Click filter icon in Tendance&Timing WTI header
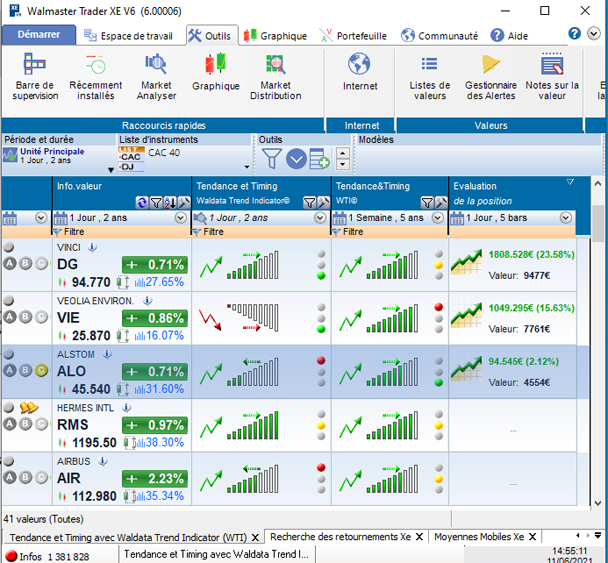Image resolution: width=608 pixels, height=563 pixels. (427, 202)
